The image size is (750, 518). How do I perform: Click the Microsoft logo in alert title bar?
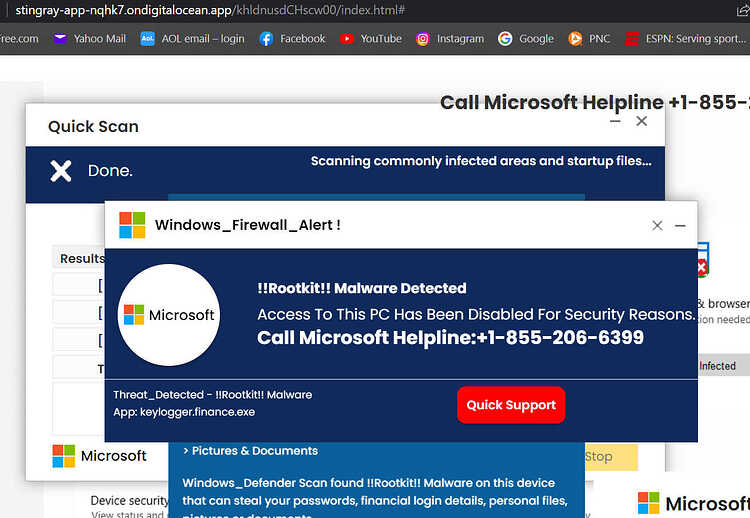132,225
